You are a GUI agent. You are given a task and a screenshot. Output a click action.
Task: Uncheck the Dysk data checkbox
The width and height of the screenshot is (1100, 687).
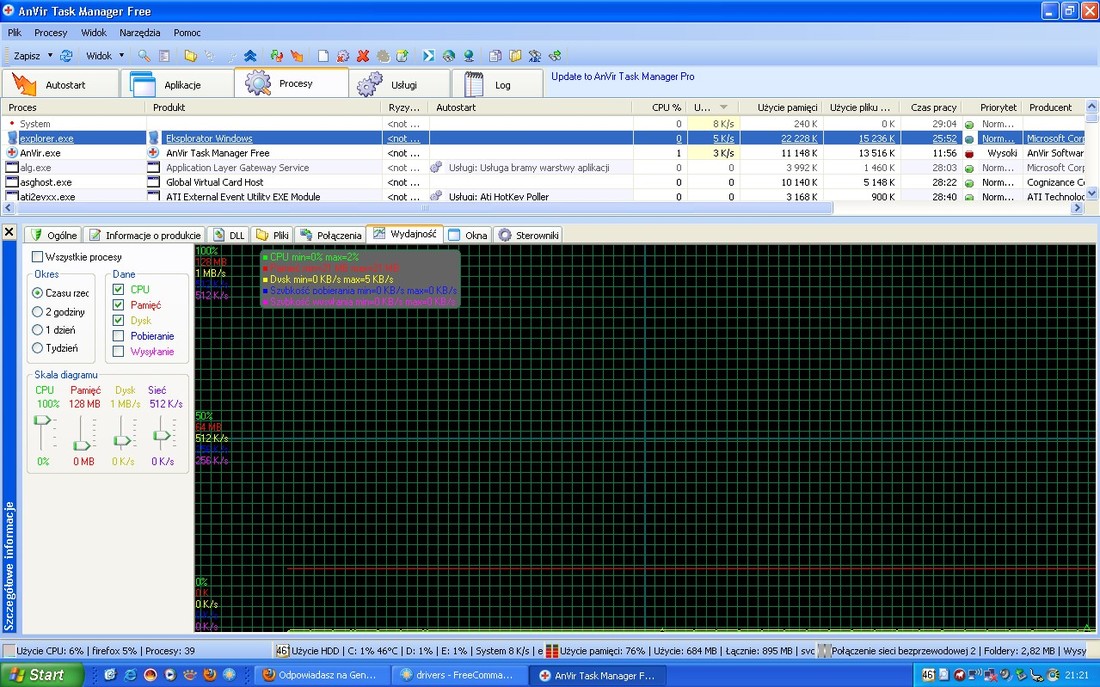[x=118, y=320]
